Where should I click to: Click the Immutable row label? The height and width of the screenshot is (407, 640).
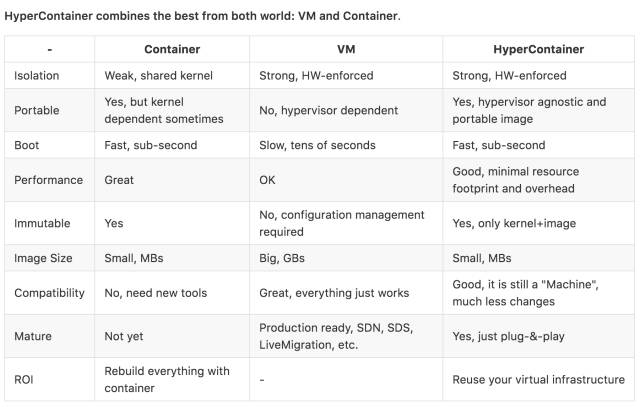(42, 223)
